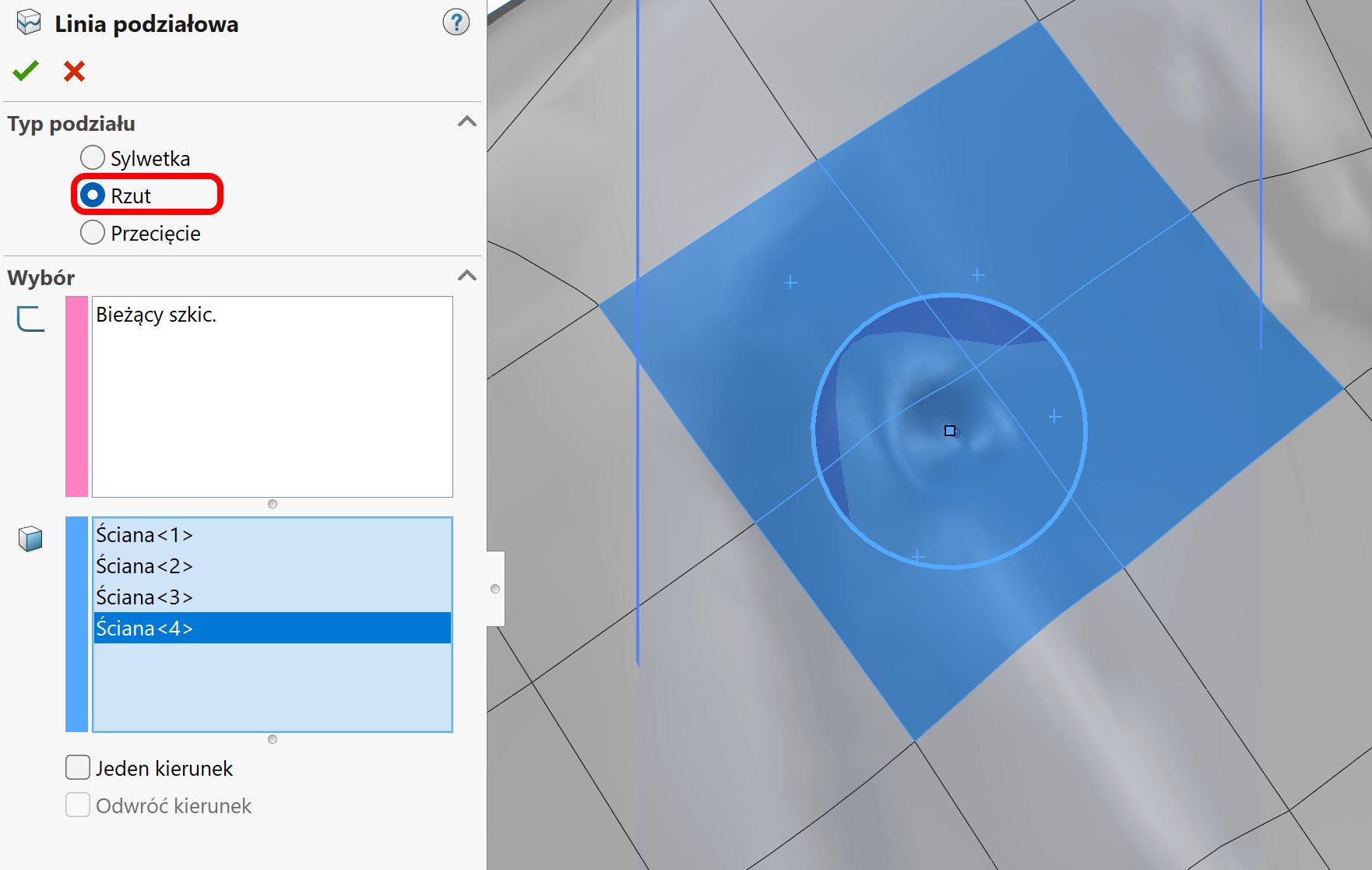Select the Rzut split type option
Screen dimensions: 1372x870
[x=93, y=195]
